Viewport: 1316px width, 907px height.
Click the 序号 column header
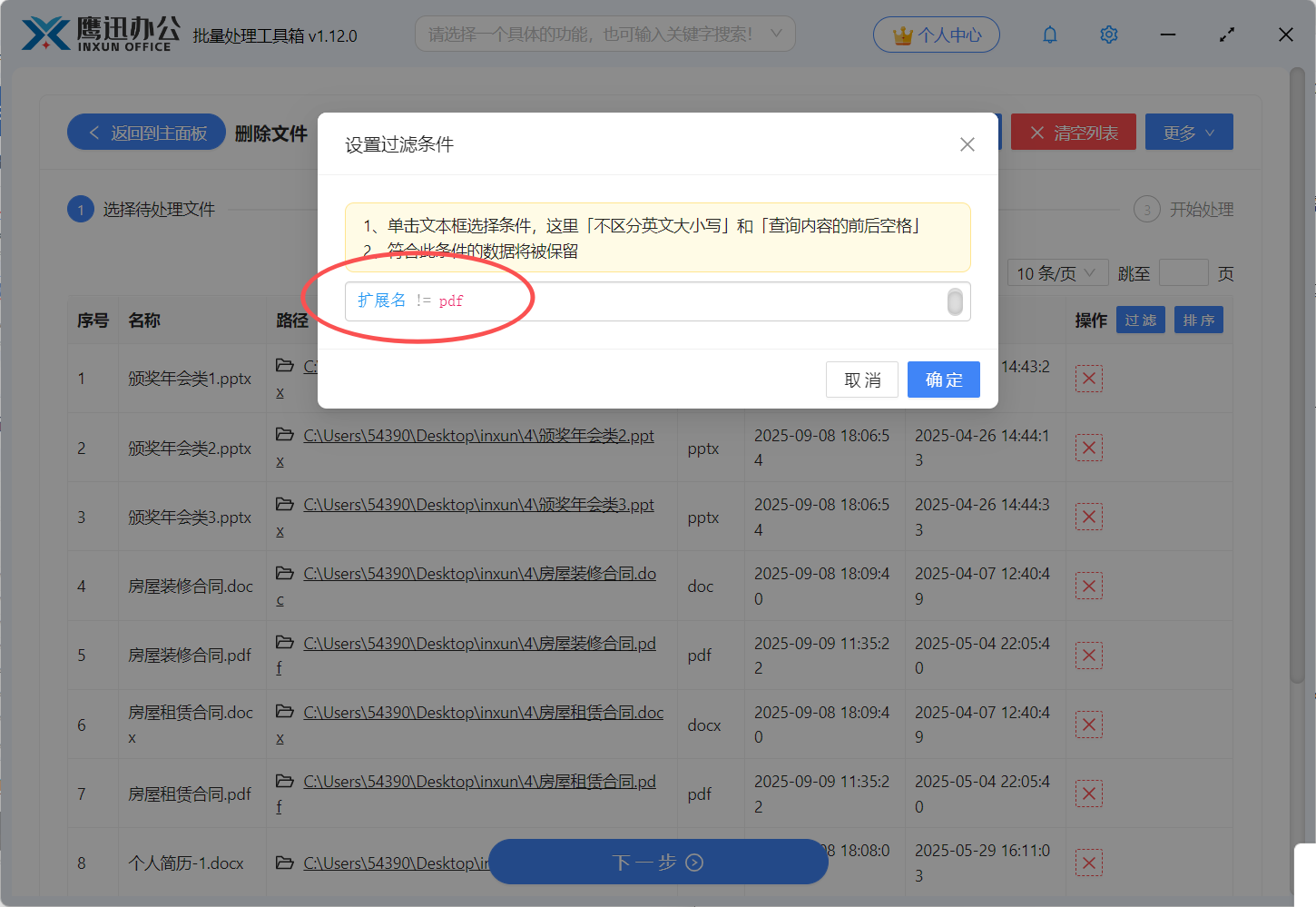[93, 320]
